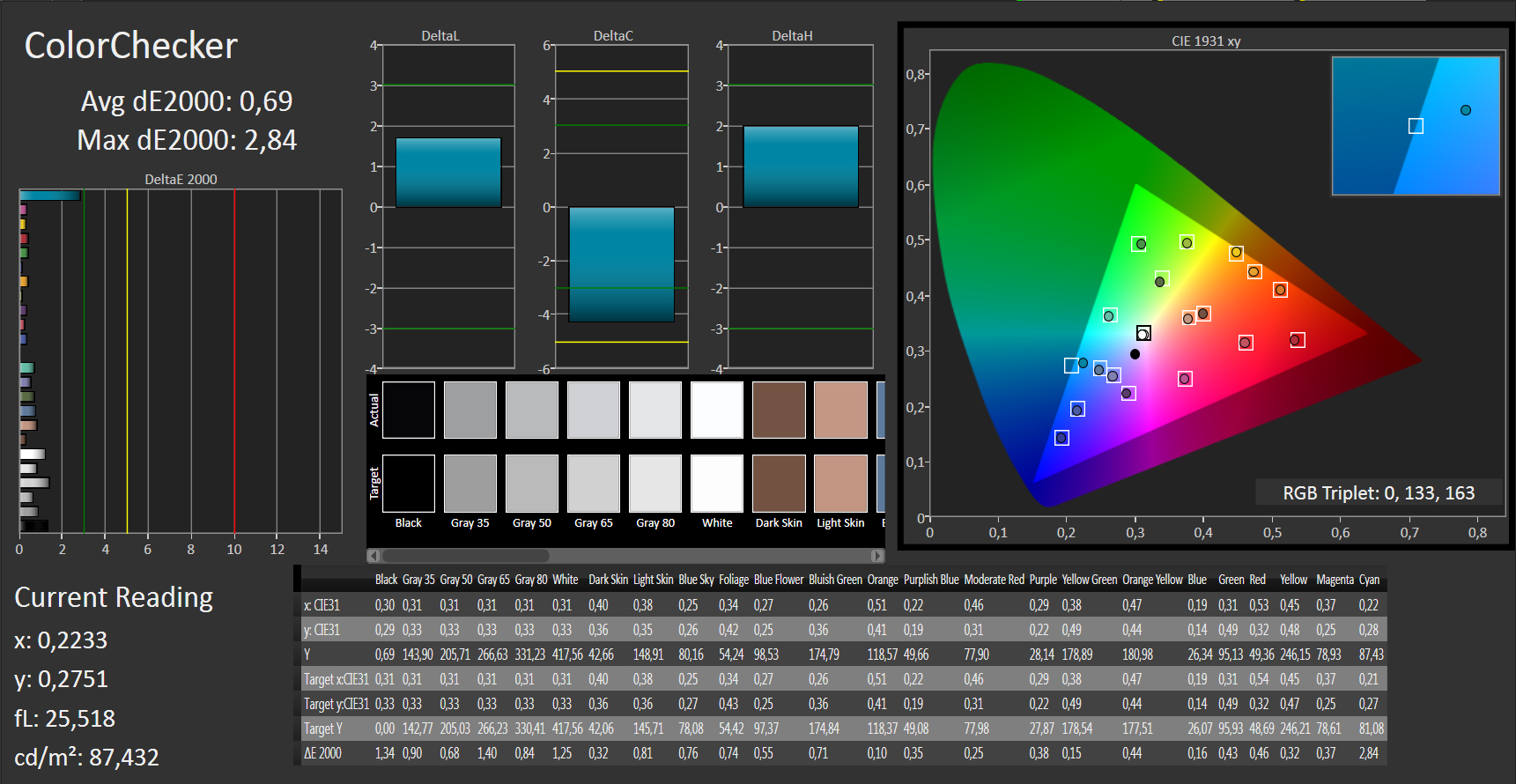Select the Blue Sky column header

pyautogui.click(x=696, y=580)
